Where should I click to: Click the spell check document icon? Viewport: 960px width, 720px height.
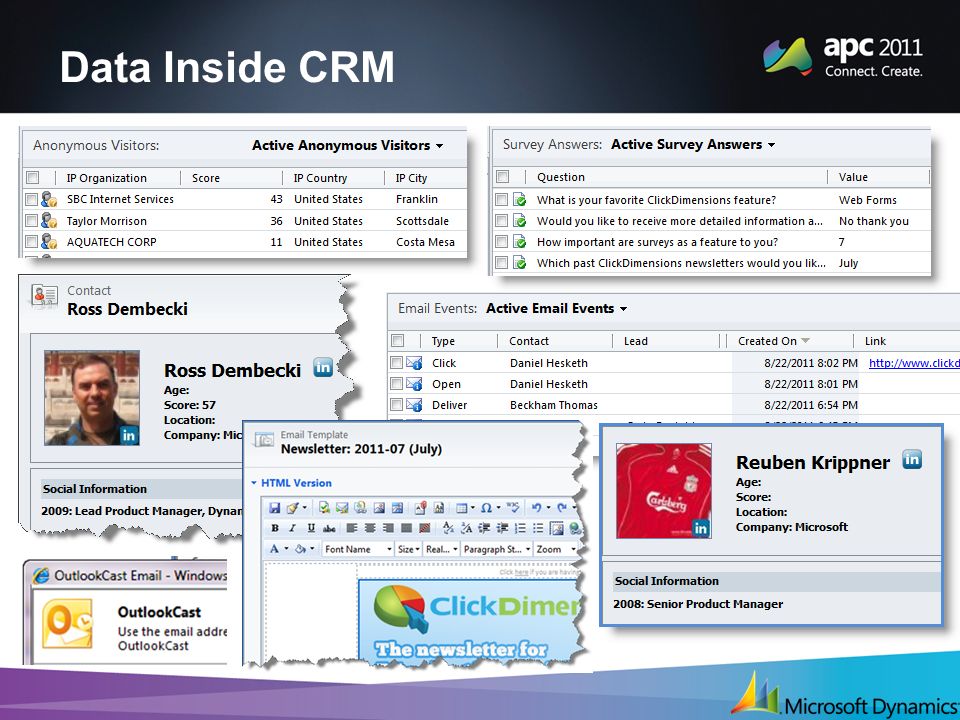[324, 508]
